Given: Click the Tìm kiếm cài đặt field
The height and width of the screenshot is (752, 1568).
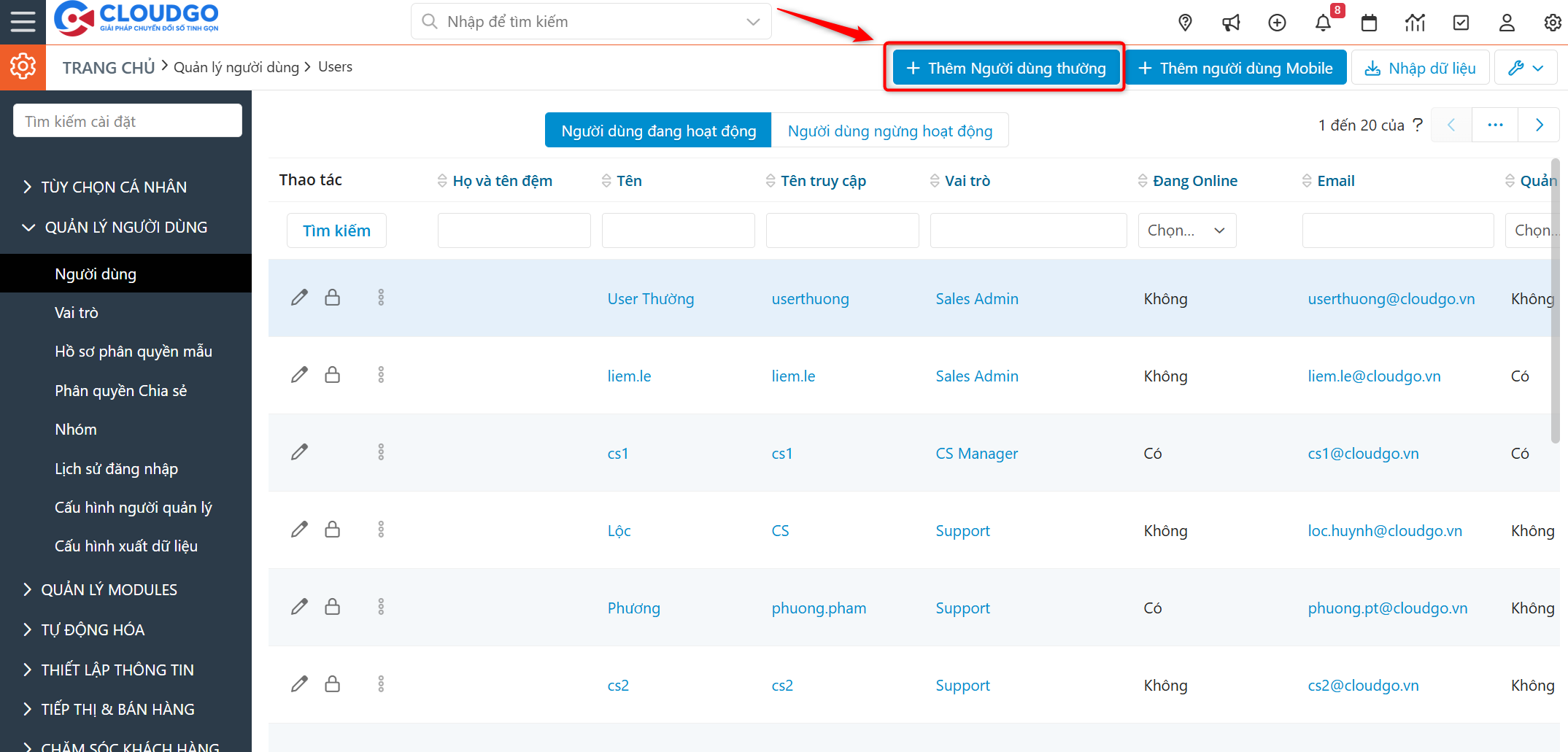Looking at the screenshot, I should pos(128,121).
